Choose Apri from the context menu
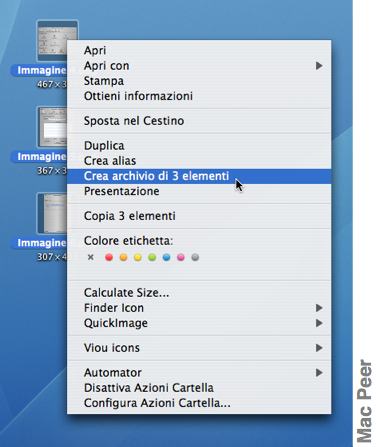Screen dimensions: 376x447 click(199, 50)
